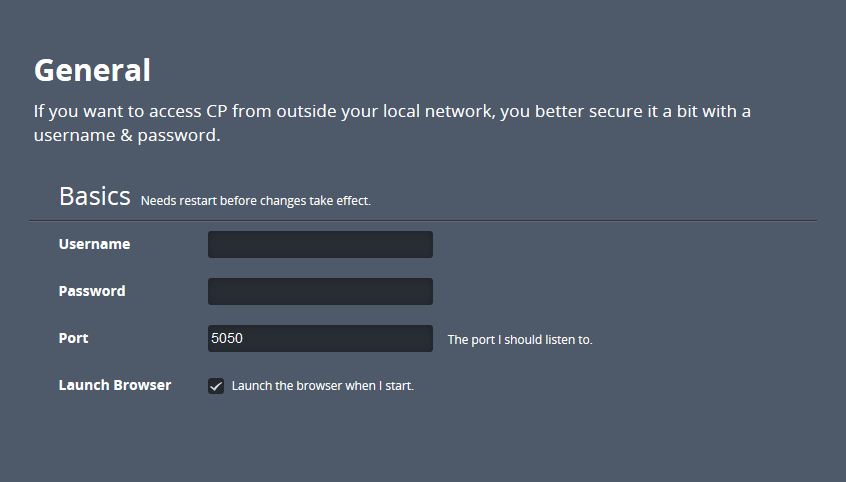Viewport: 846px width, 482px height.
Task: Disable the Launch Browser checkbox
Action: click(x=216, y=386)
